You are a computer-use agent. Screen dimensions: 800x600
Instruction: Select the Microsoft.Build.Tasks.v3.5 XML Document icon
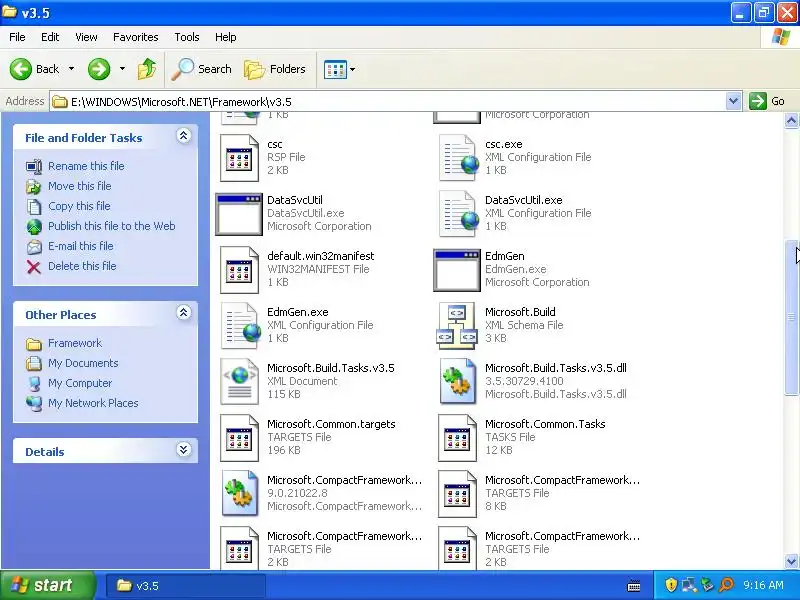[239, 382]
